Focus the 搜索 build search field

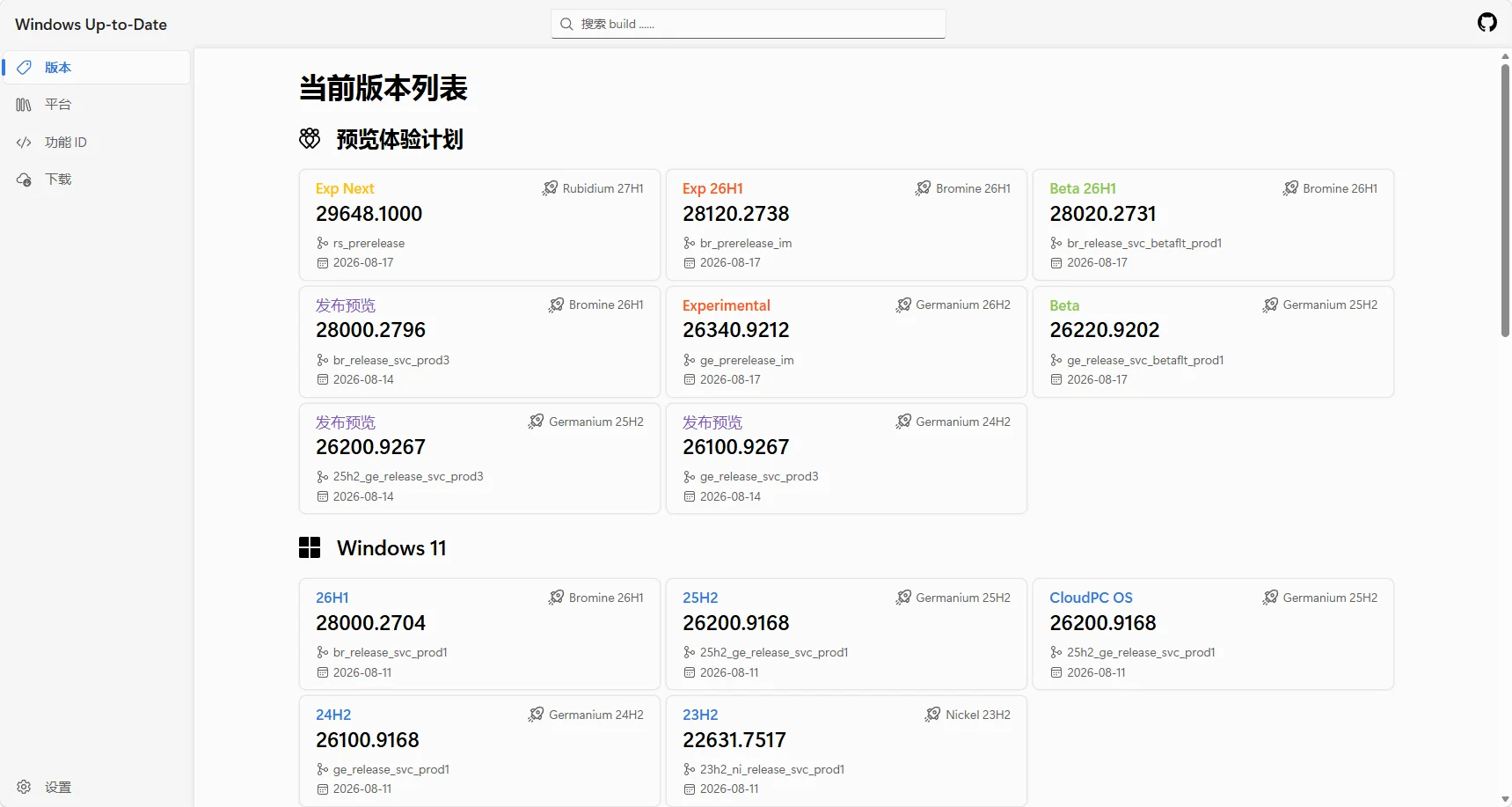pyautogui.click(x=748, y=24)
